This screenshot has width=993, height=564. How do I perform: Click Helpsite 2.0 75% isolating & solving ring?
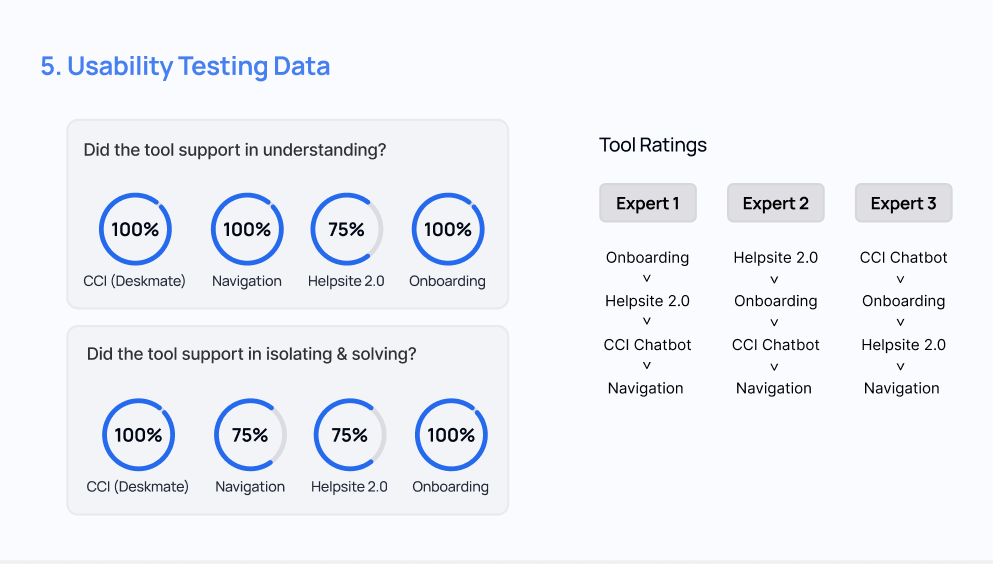pyautogui.click(x=350, y=435)
